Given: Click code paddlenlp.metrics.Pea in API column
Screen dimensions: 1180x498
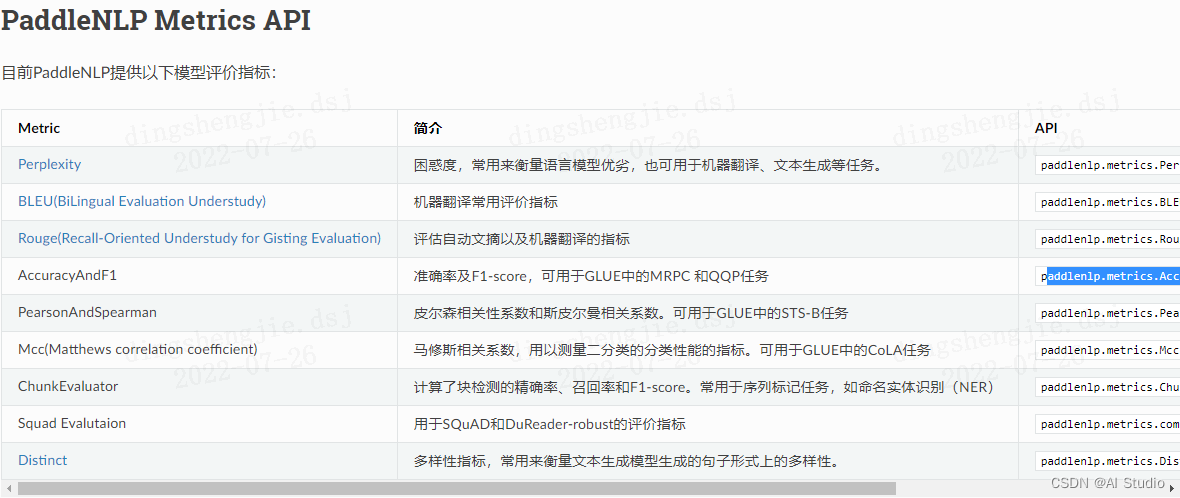Looking at the screenshot, I should [x=1108, y=313].
